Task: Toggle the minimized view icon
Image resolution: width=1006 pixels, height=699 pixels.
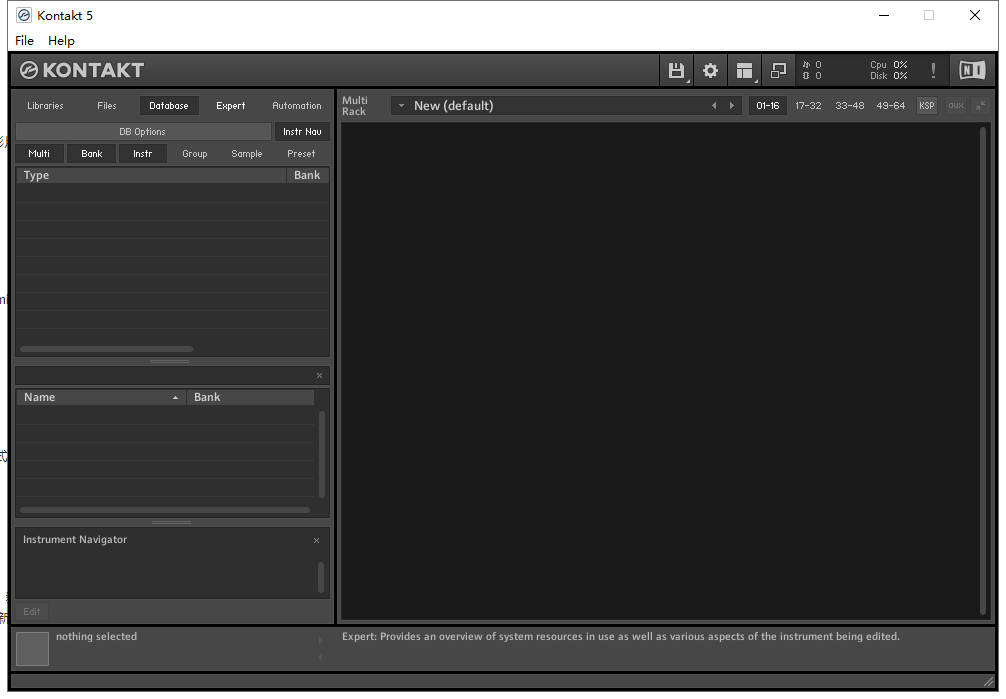Action: [x=778, y=71]
